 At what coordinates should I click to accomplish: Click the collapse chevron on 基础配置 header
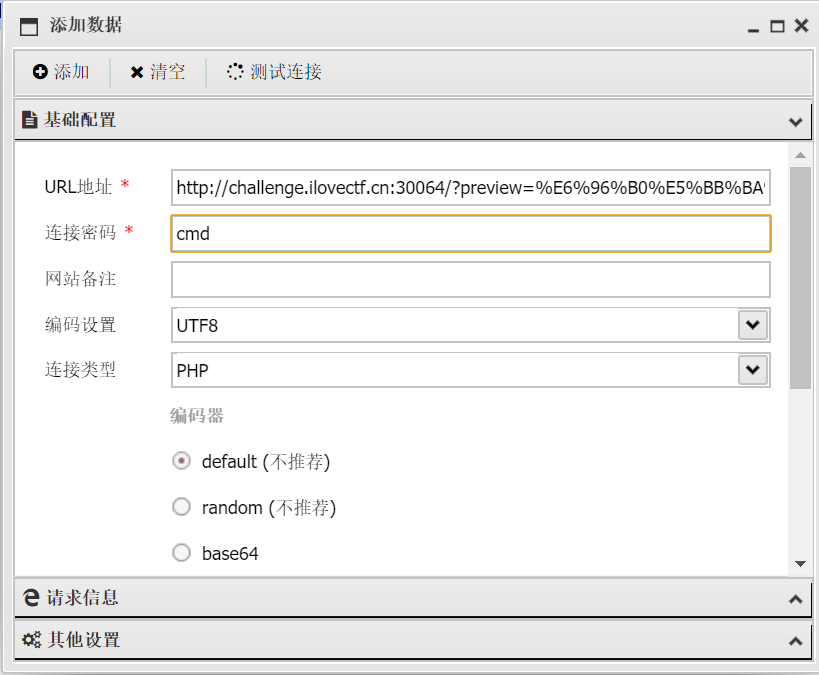point(795,122)
